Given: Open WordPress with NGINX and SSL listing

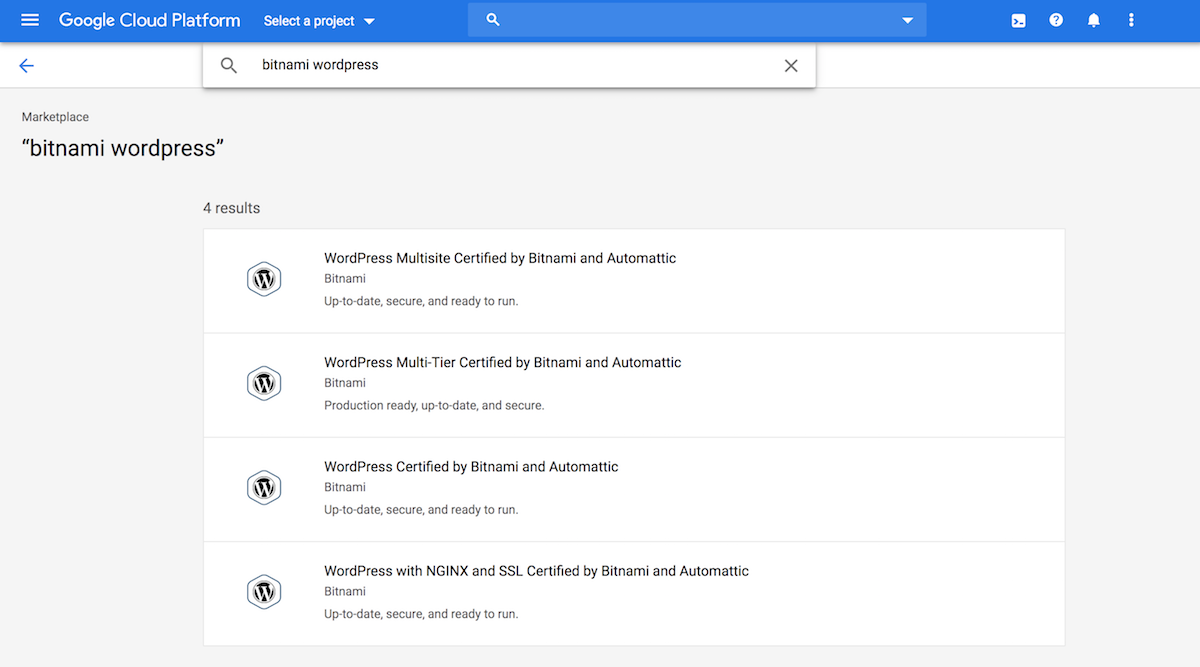Looking at the screenshot, I should coord(634,594).
